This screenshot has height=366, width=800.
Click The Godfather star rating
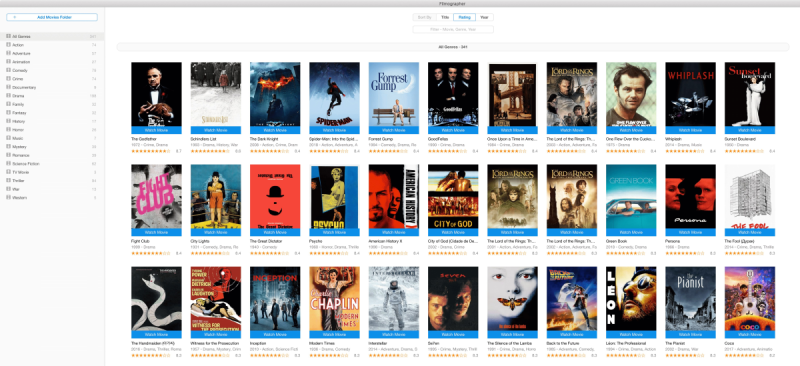(x=151, y=151)
